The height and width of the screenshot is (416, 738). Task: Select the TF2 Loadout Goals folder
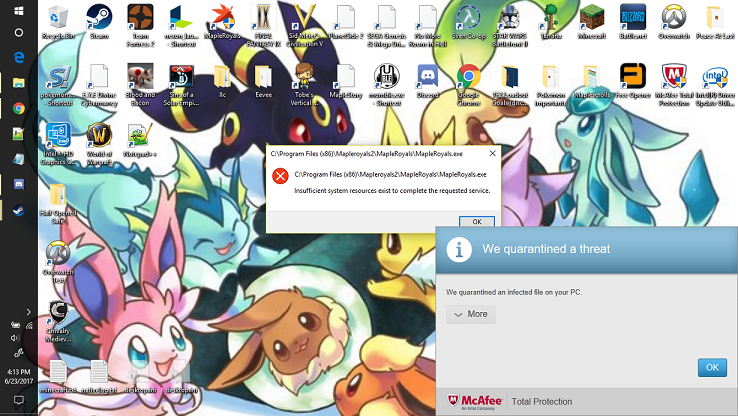[510, 85]
